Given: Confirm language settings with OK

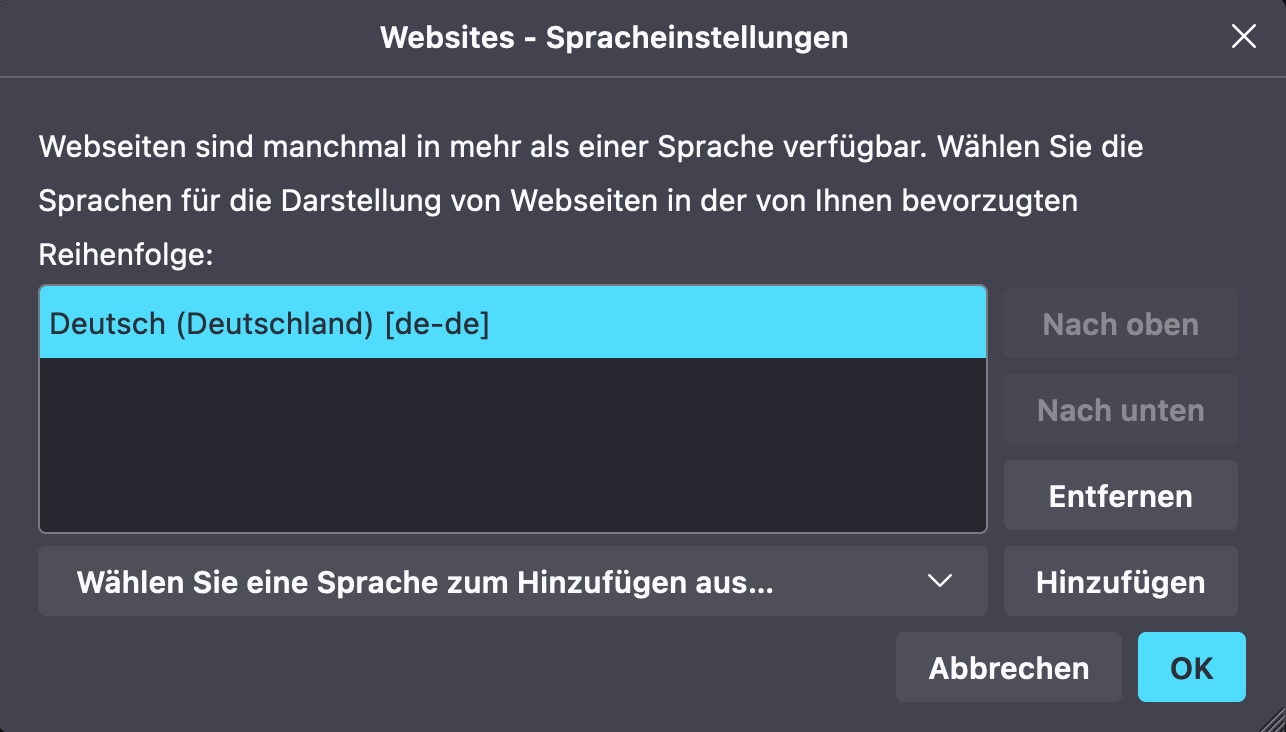Looking at the screenshot, I should click(1191, 667).
